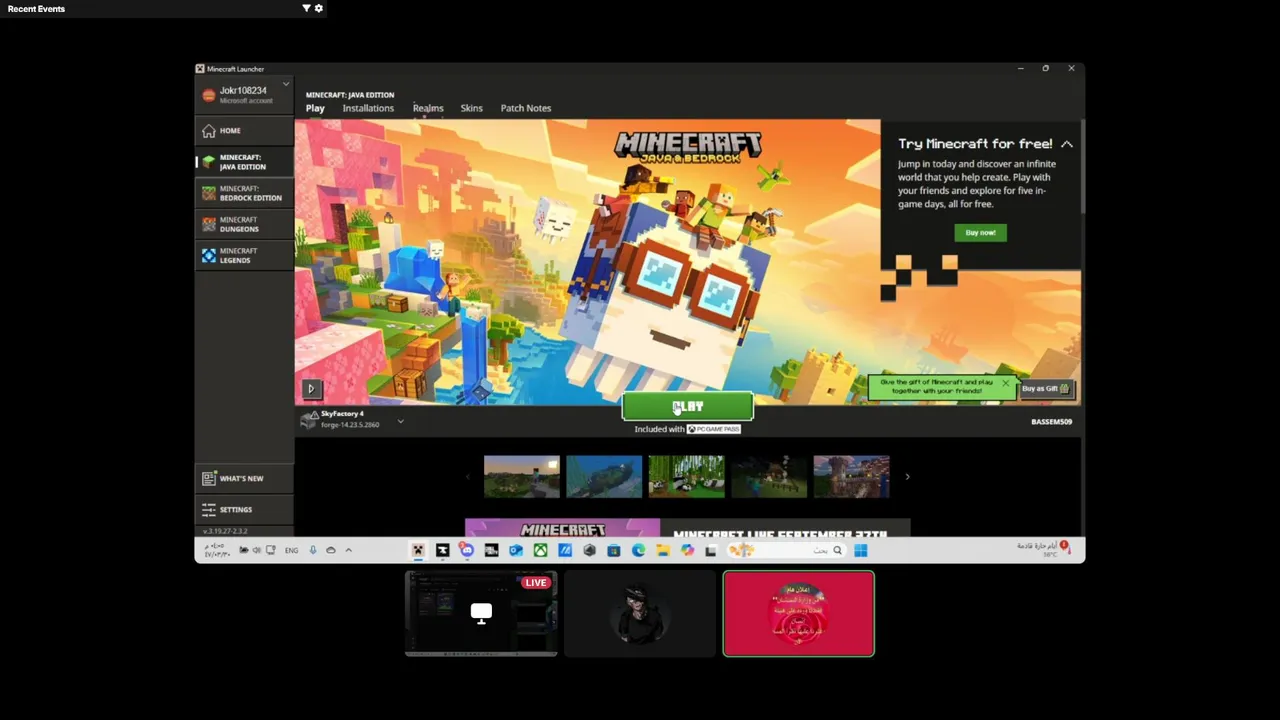Screen dimensions: 1280x720
Task: Open Minecraft Dungeons in the sidebar
Action: point(244,224)
